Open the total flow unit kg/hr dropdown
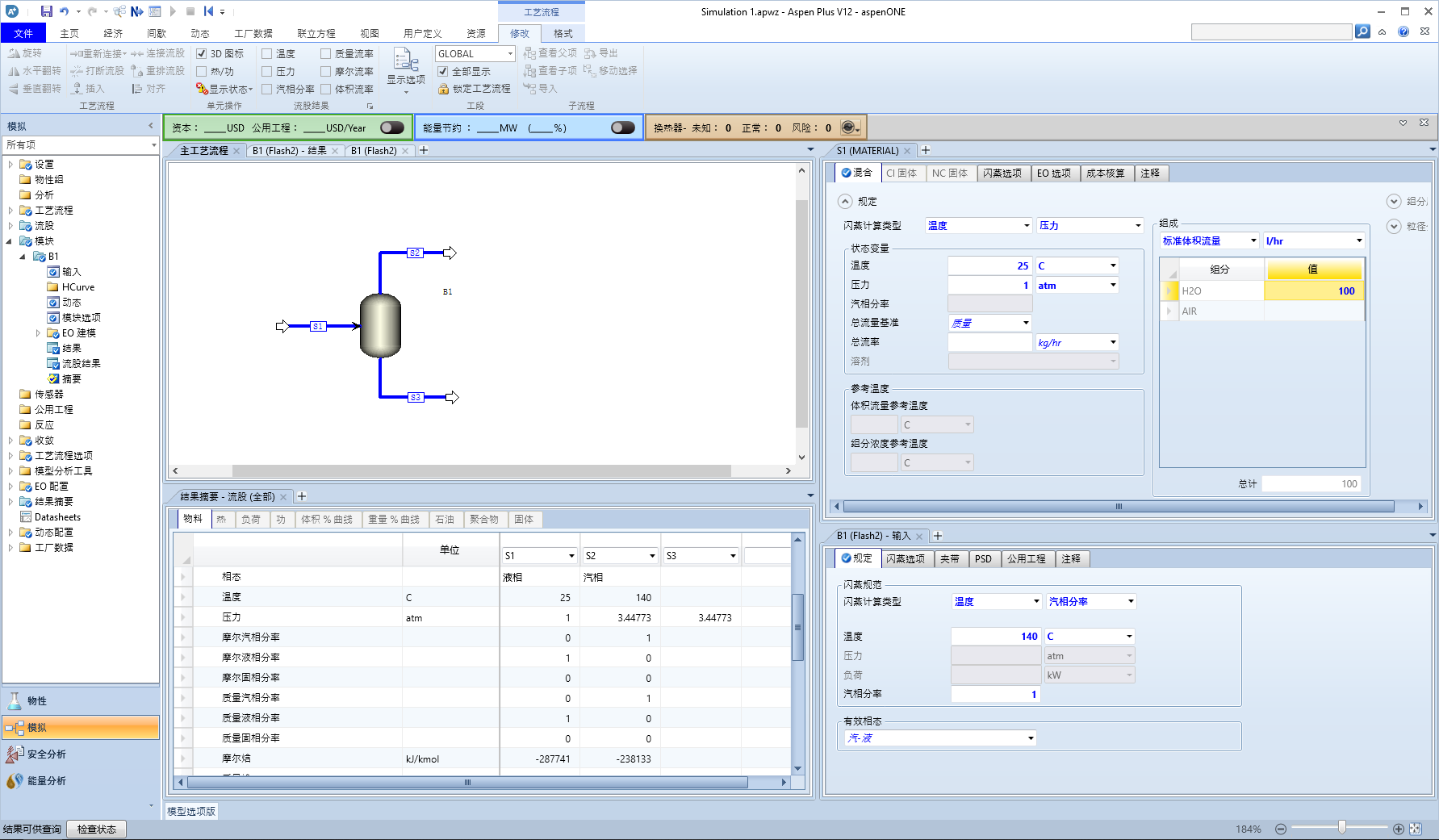The height and width of the screenshot is (840, 1439). pos(1113,342)
